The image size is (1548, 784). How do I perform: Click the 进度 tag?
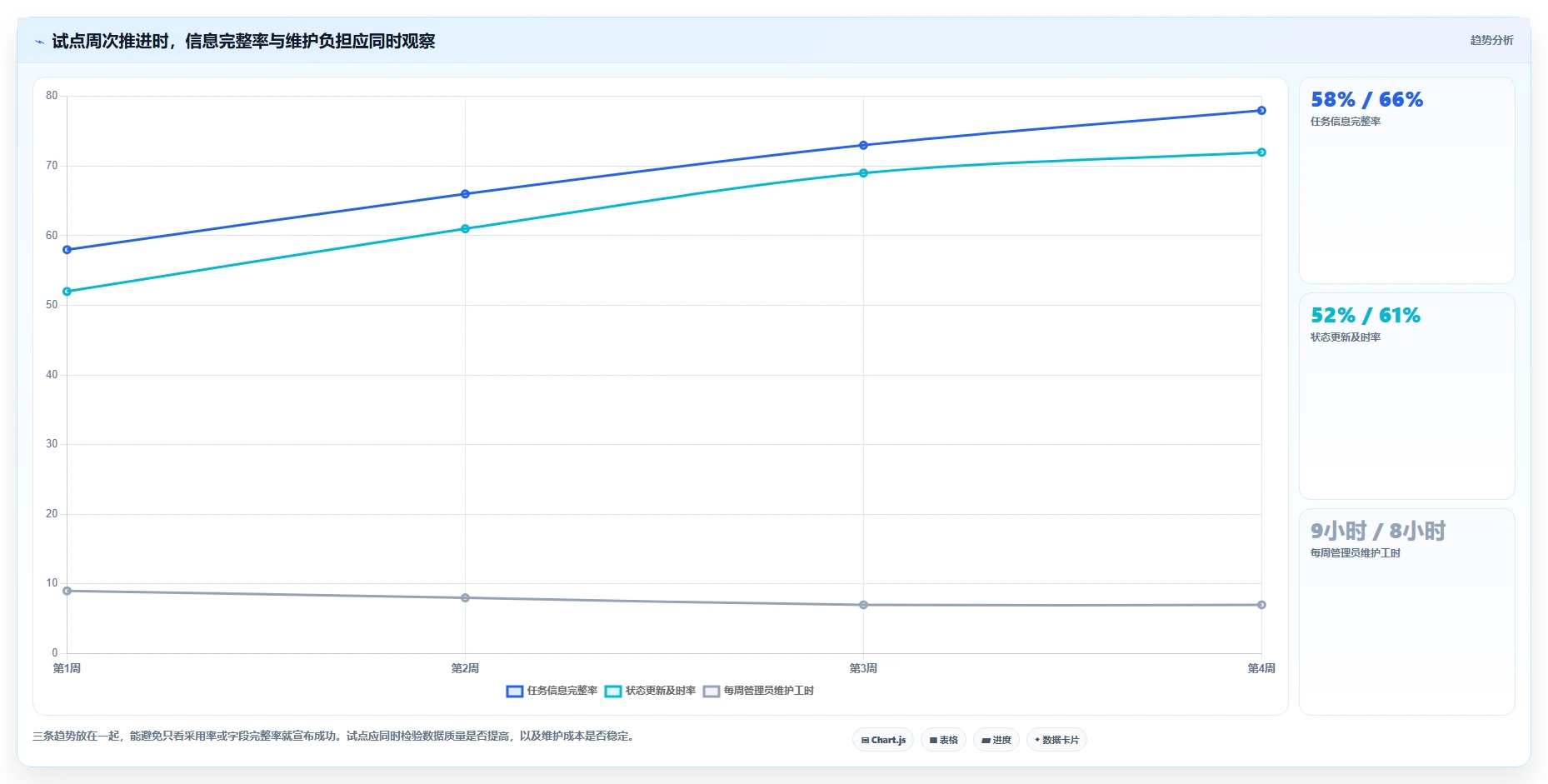pyautogui.click(x=996, y=740)
